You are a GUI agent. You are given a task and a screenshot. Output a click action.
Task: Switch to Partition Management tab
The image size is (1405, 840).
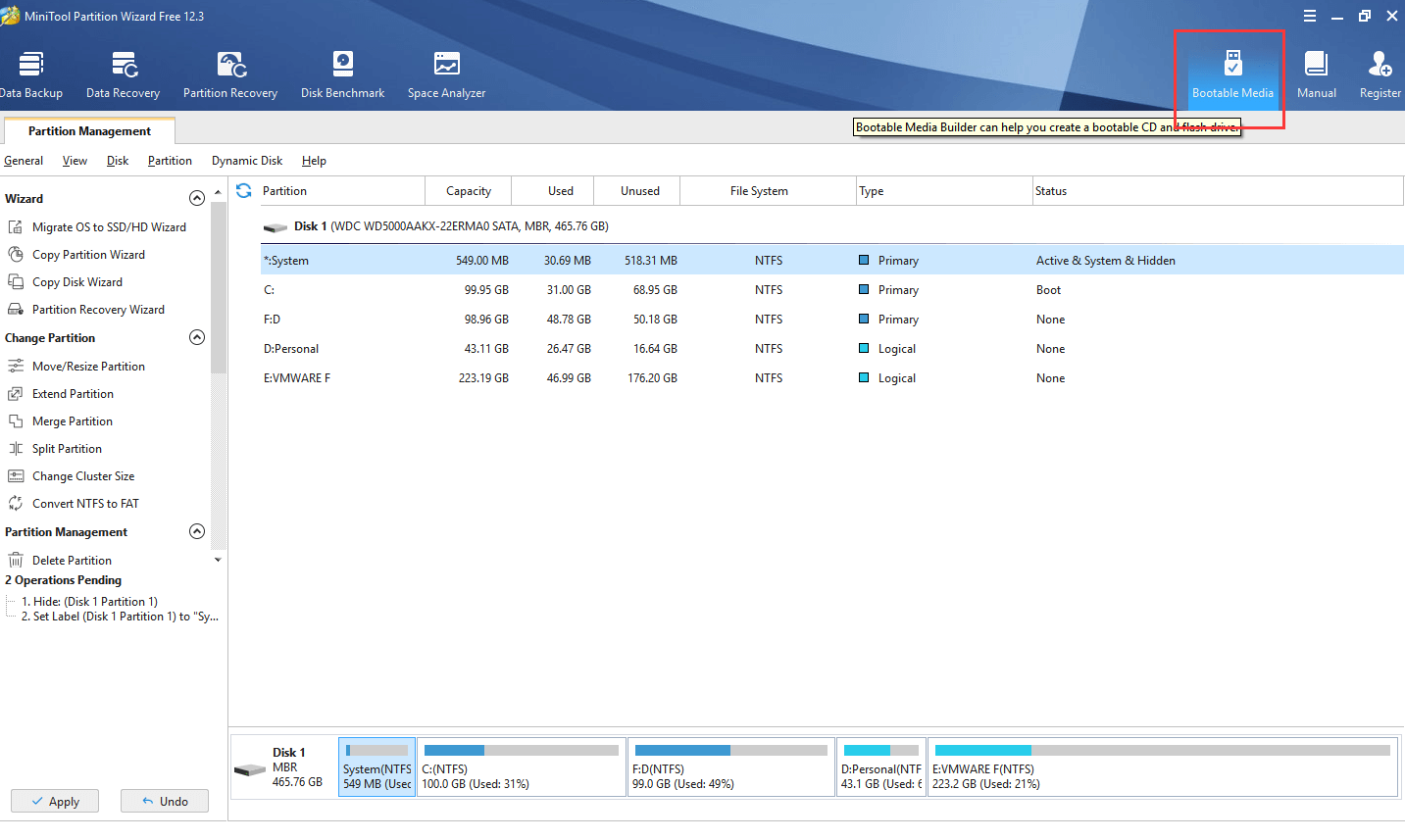click(89, 131)
